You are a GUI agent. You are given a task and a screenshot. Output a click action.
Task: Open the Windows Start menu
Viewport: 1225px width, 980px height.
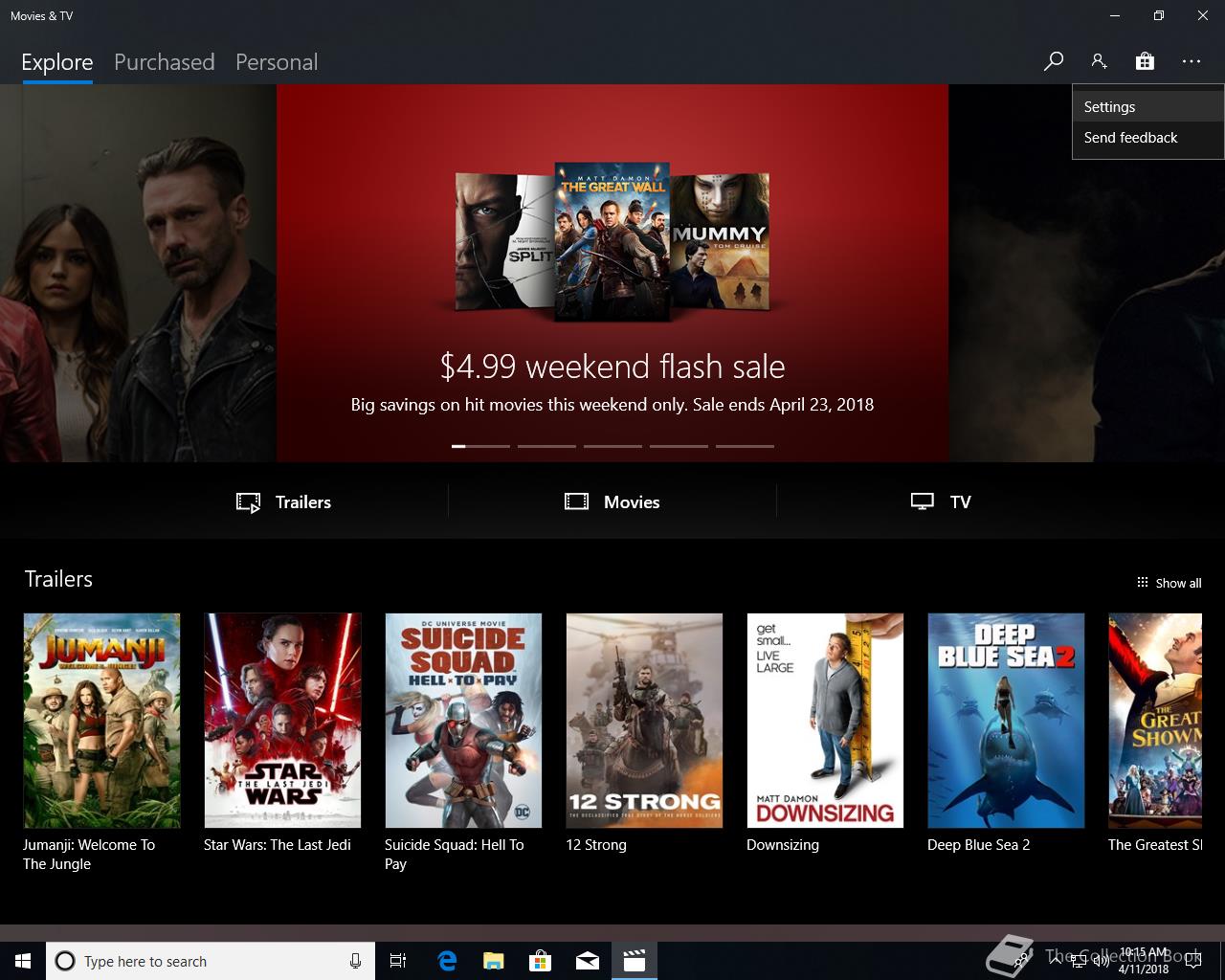point(23,961)
